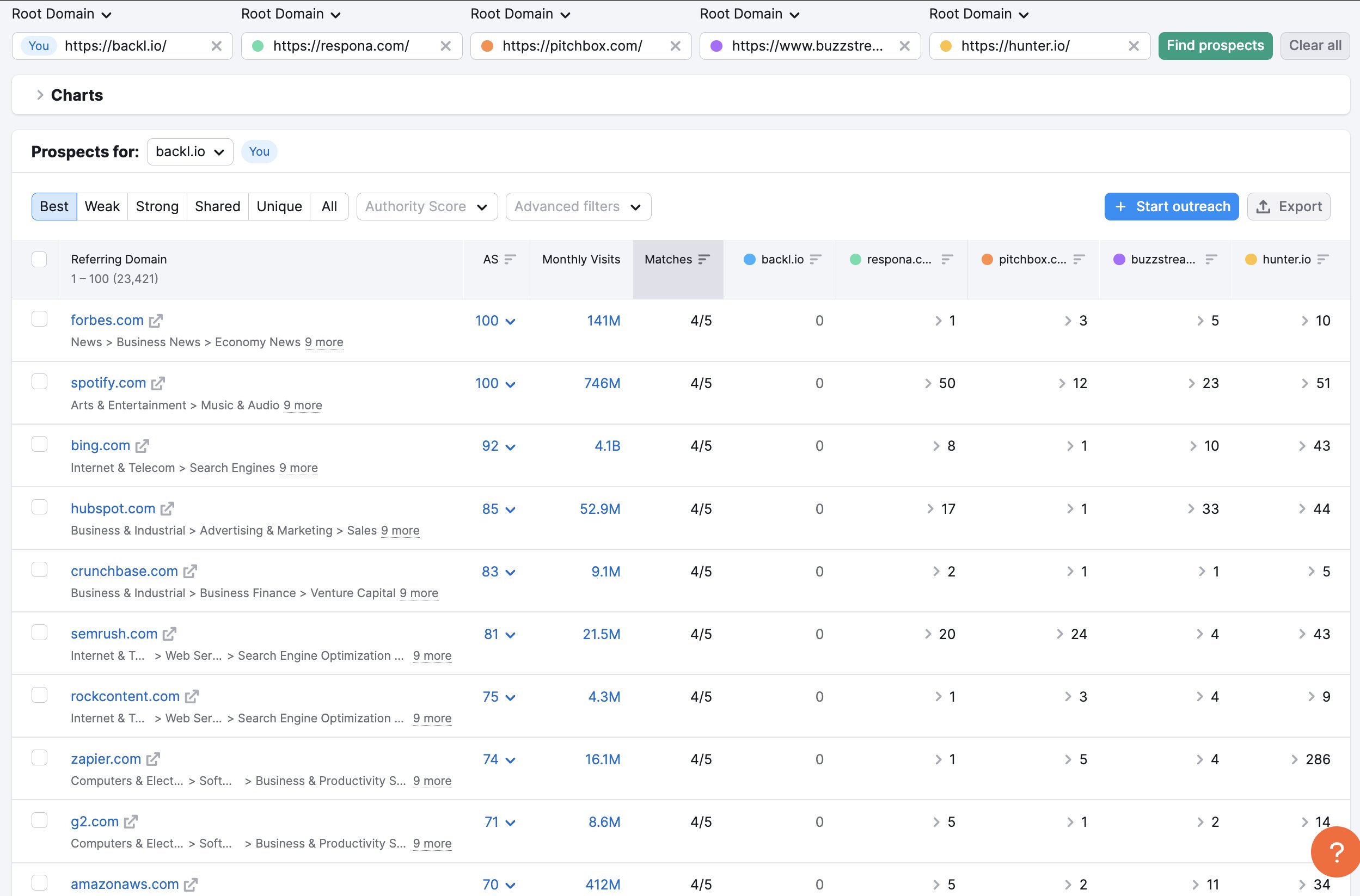Check the forbes.com row checkbox
The width and height of the screenshot is (1360, 896).
pos(39,318)
